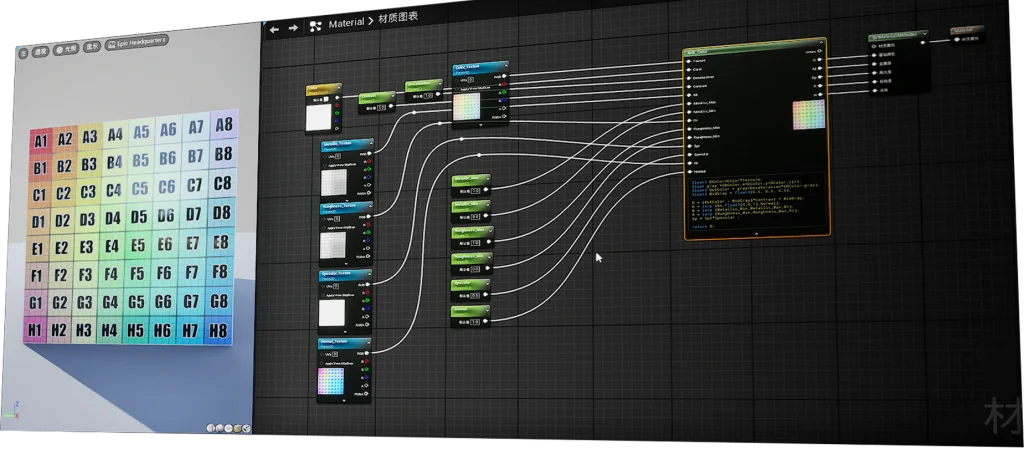Screen dimensions: 1024x449
Task: Click Roughness_Max output pin
Action: [487, 243]
